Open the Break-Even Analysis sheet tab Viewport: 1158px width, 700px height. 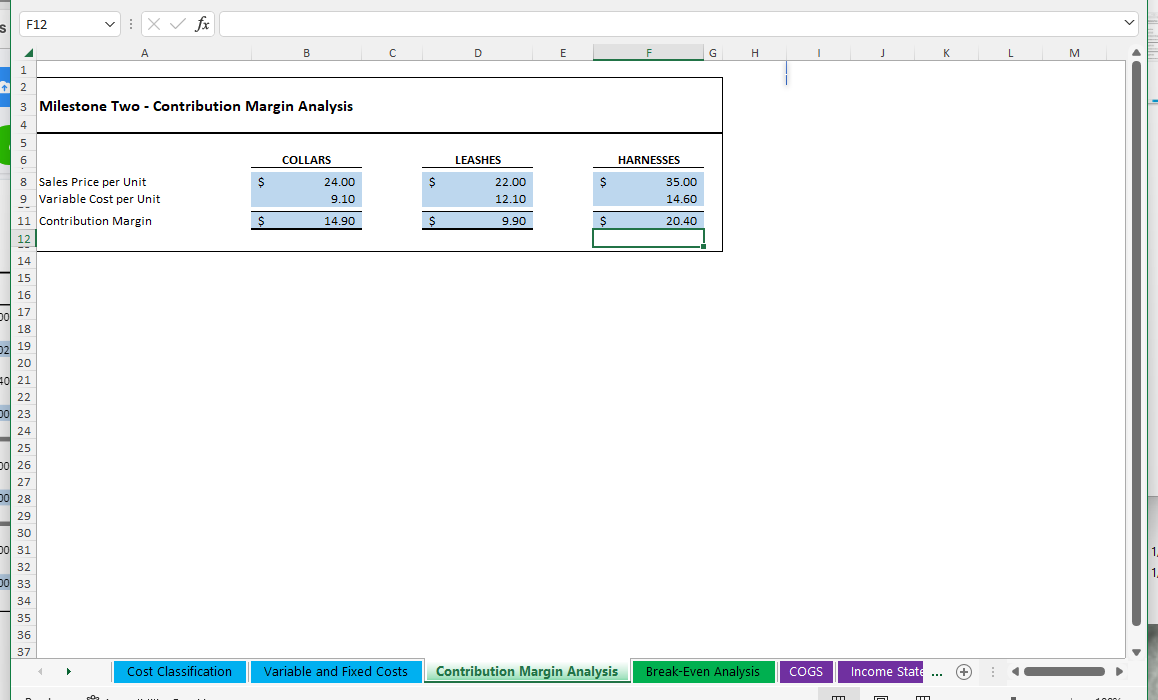(703, 671)
